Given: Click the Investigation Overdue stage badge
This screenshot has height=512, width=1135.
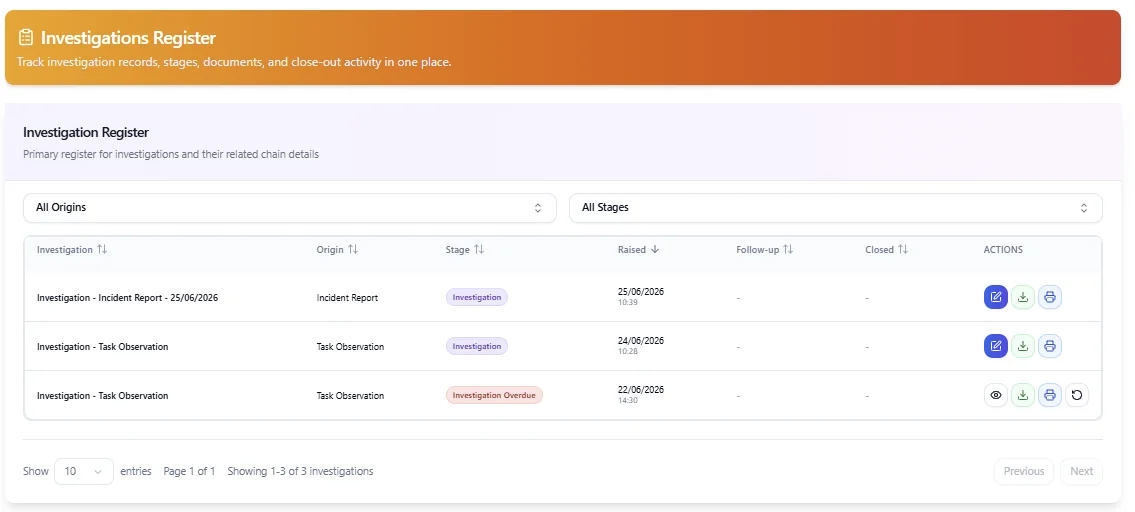Looking at the screenshot, I should coord(494,395).
